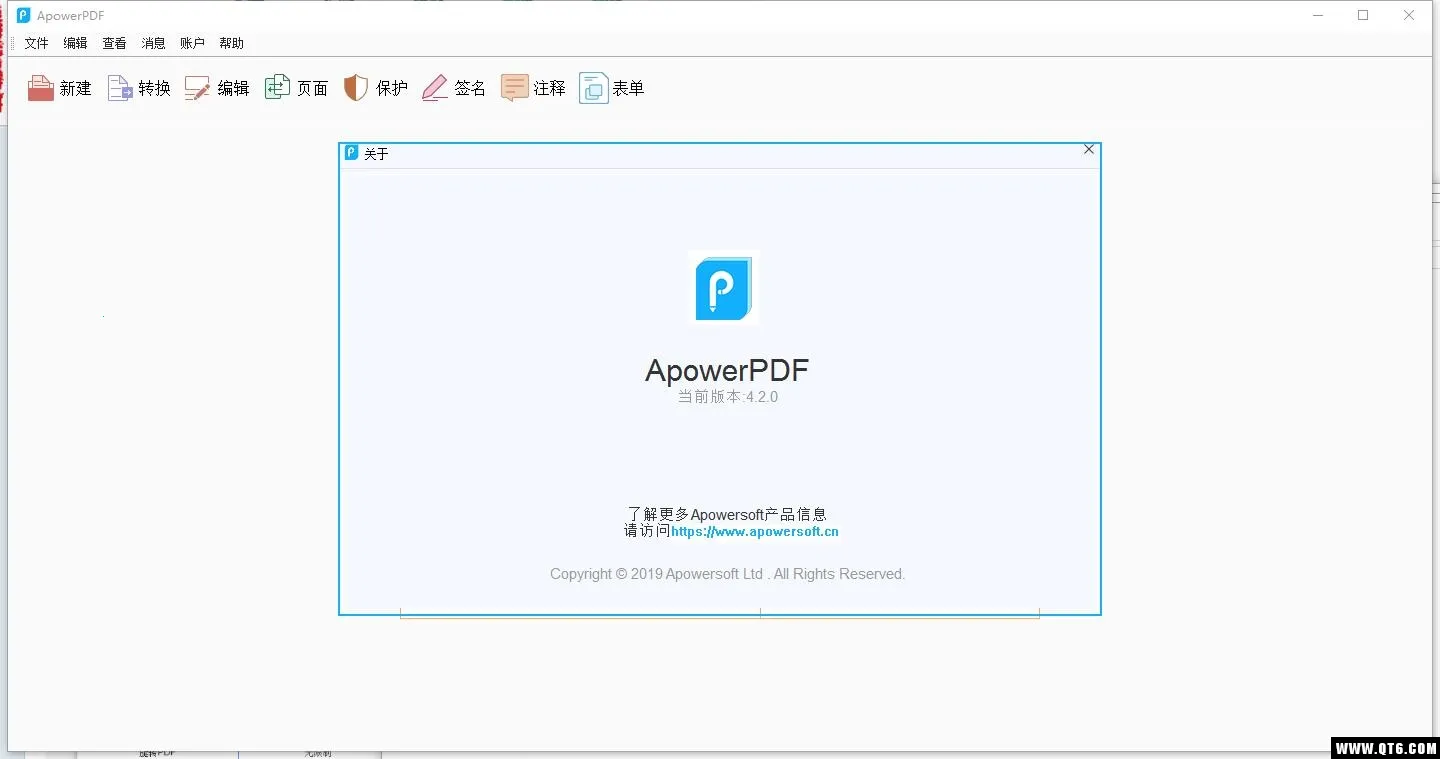Open the 转换 (Convert) tool
The width and height of the screenshot is (1440, 759).
coord(120,88)
